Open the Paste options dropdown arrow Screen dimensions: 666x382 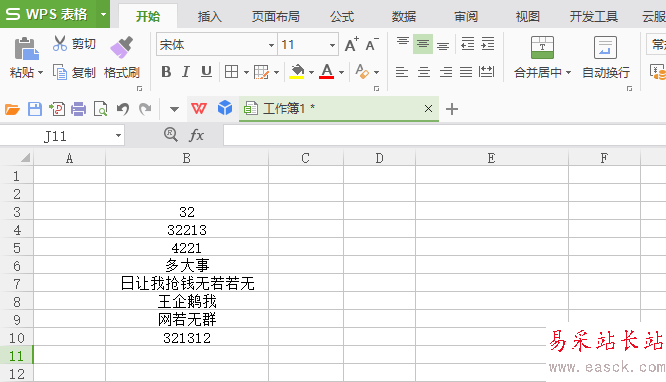[x=40, y=73]
